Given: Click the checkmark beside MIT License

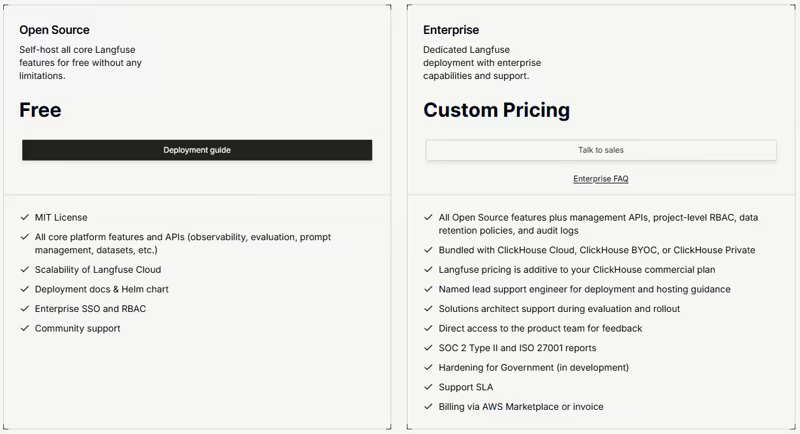Looking at the screenshot, I should 24,217.
